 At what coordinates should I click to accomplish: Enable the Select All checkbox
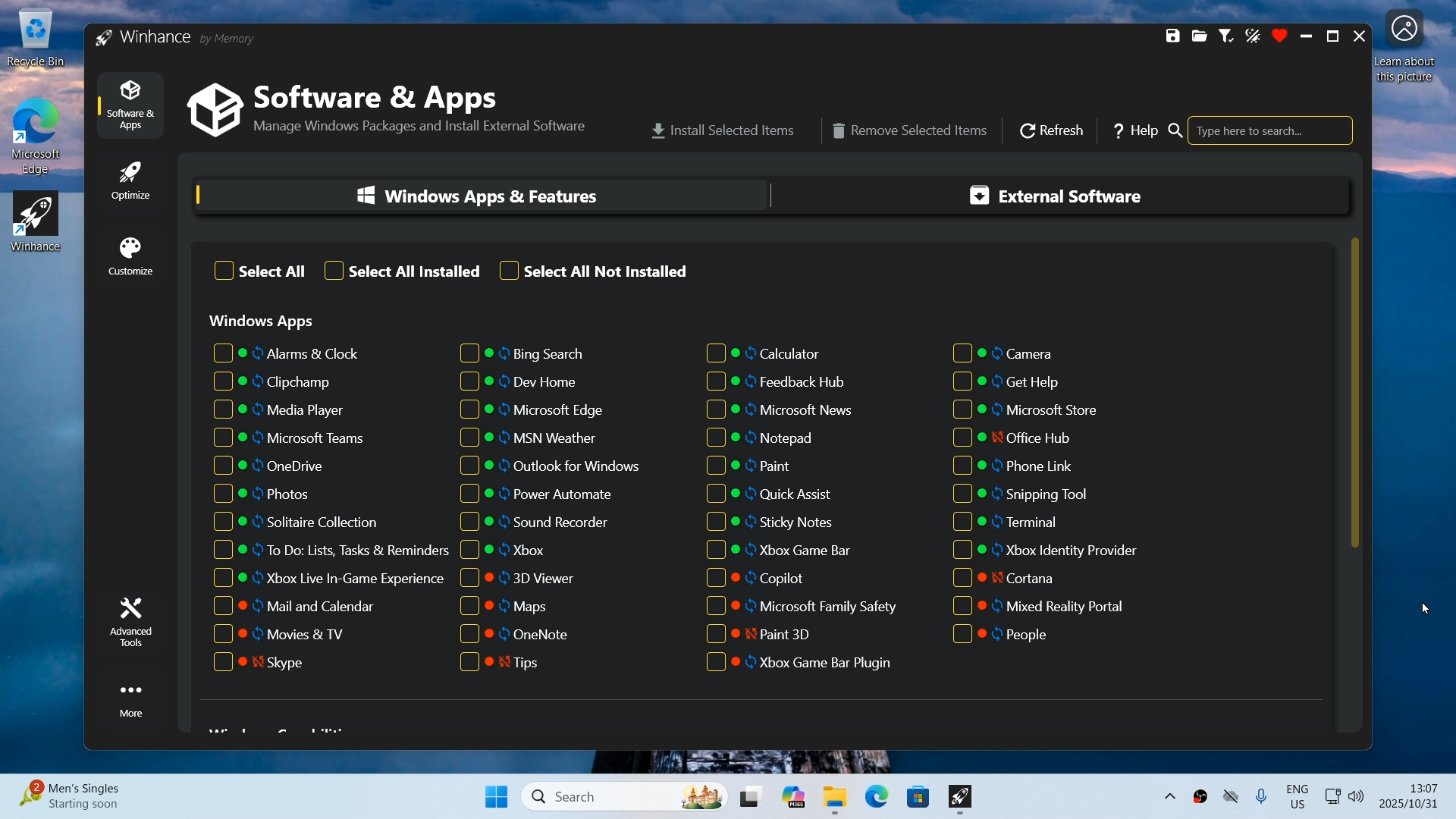click(223, 271)
